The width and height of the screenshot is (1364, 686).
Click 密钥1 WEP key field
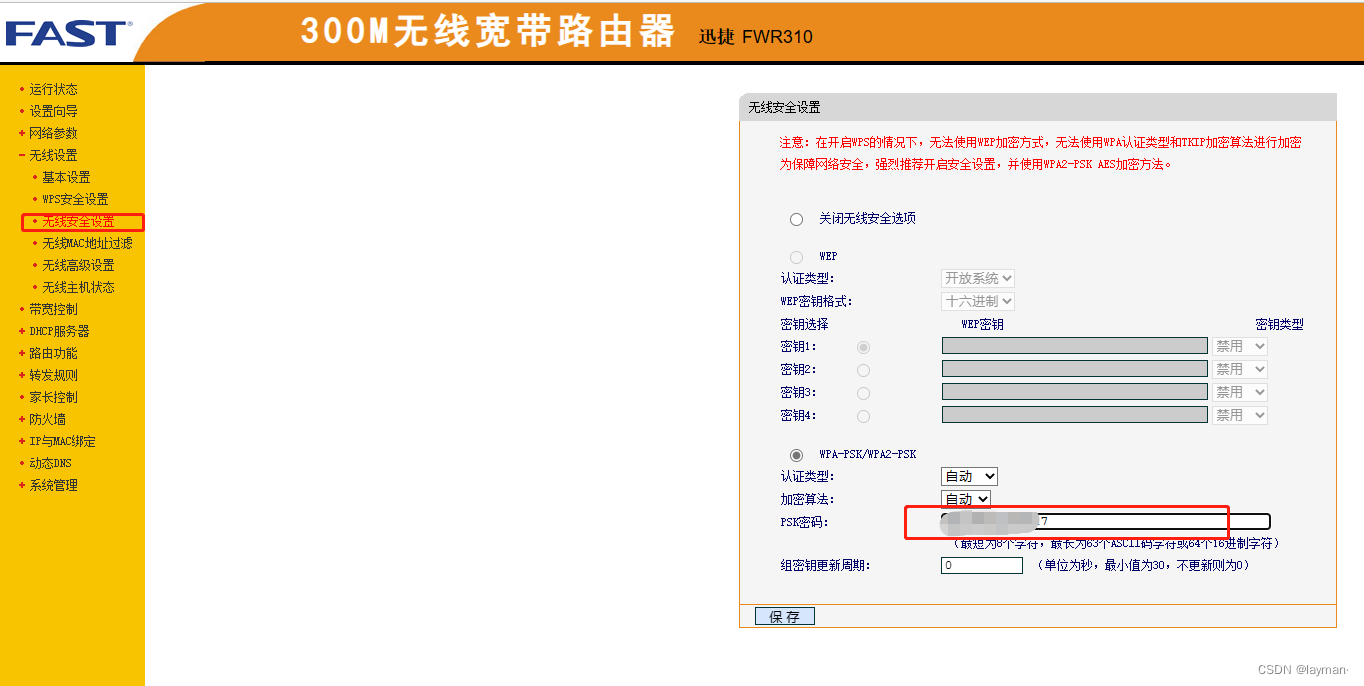pos(1075,346)
